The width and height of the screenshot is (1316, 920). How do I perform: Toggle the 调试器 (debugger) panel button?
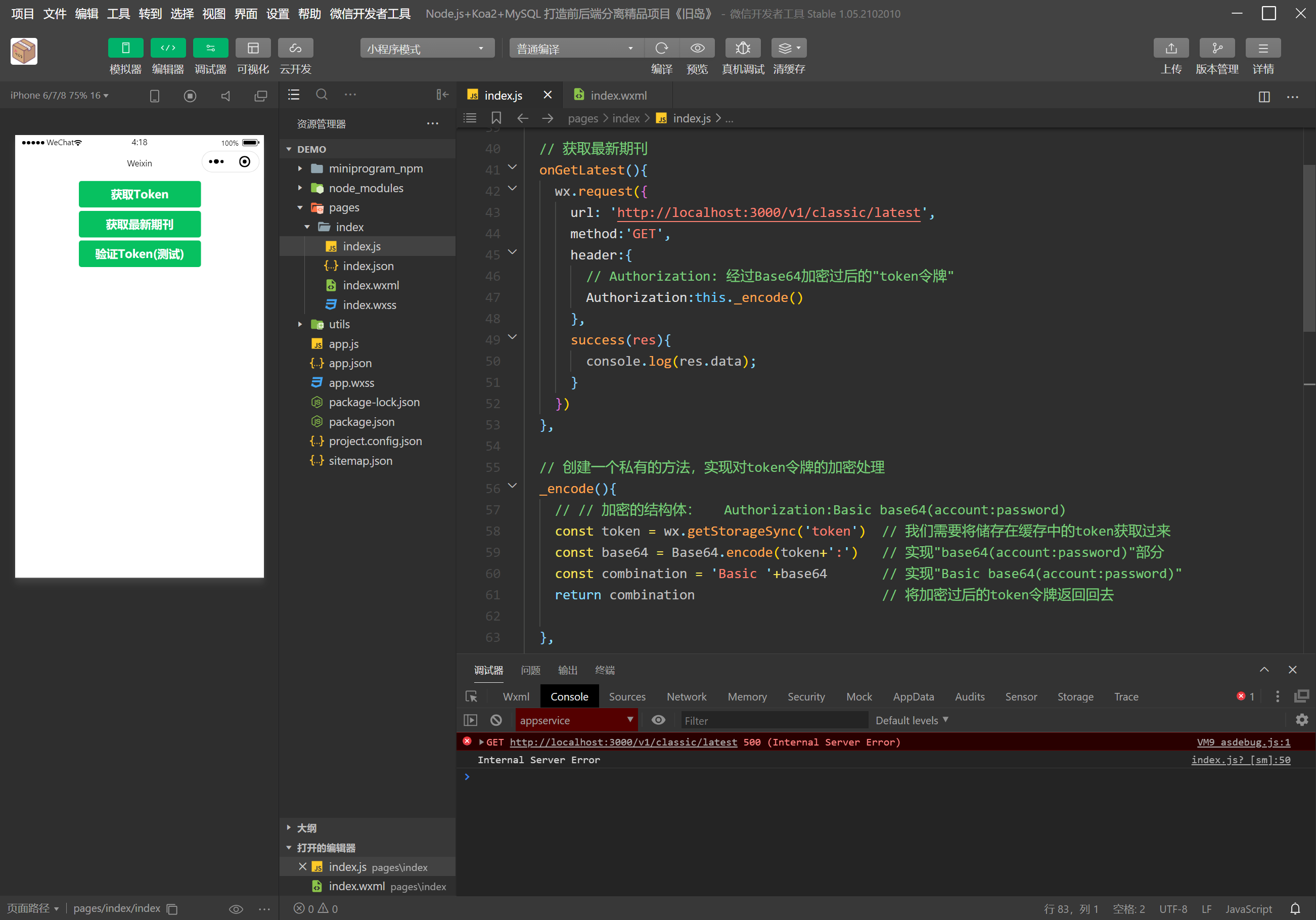click(x=210, y=48)
